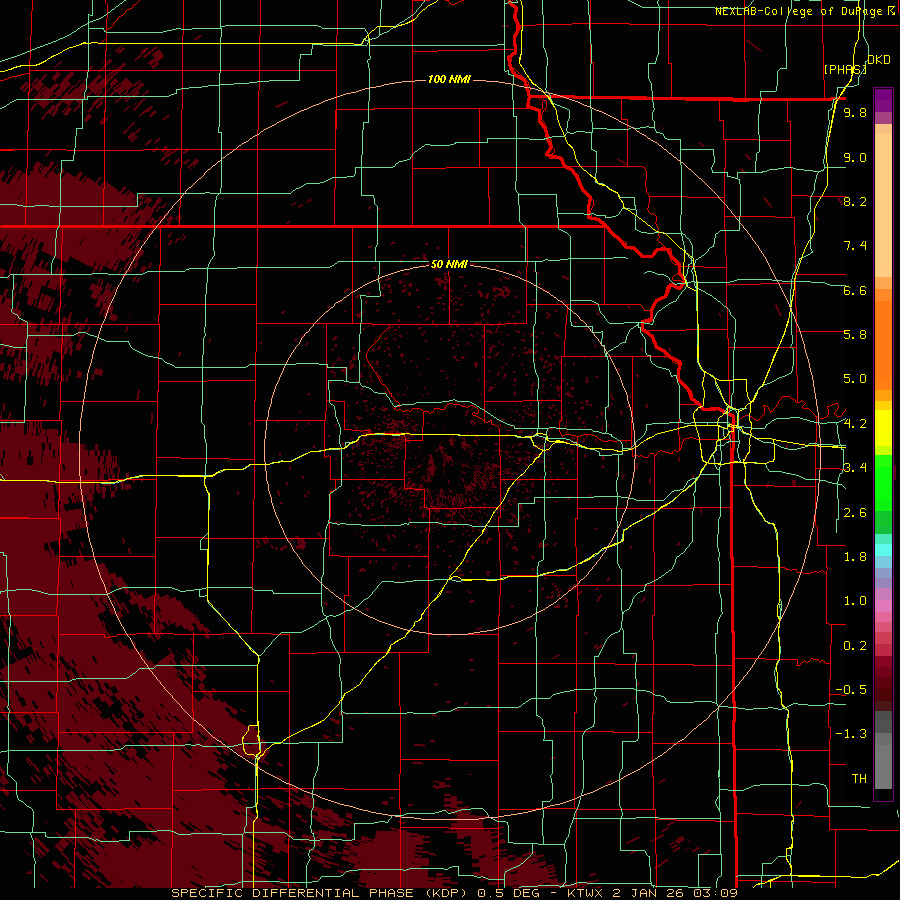Click the DKD label near the legend
Image resolution: width=900 pixels, height=900 pixels.
click(879, 60)
